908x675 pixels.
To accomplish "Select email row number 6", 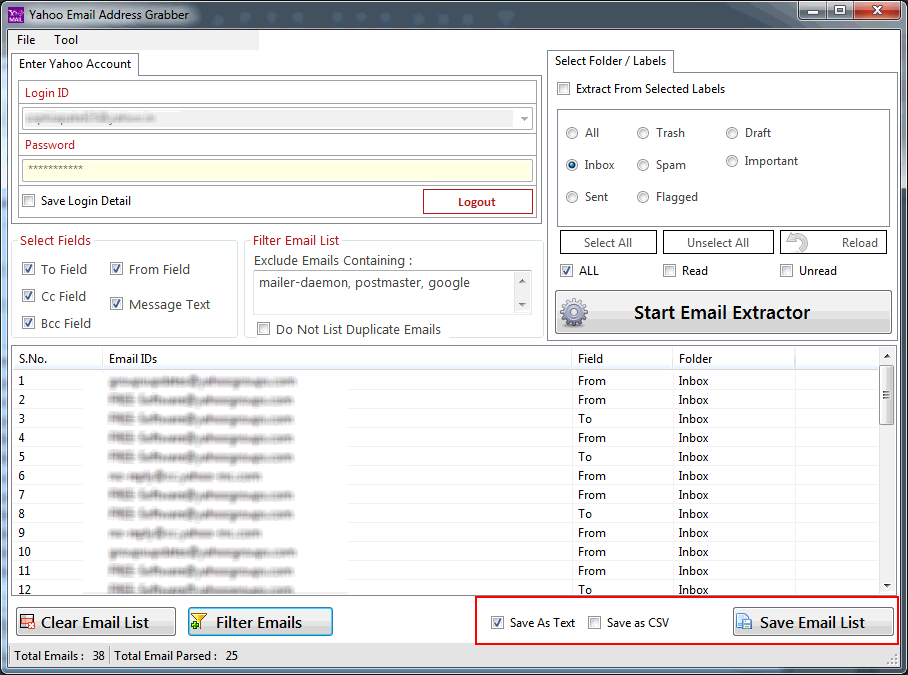I will coord(445,476).
